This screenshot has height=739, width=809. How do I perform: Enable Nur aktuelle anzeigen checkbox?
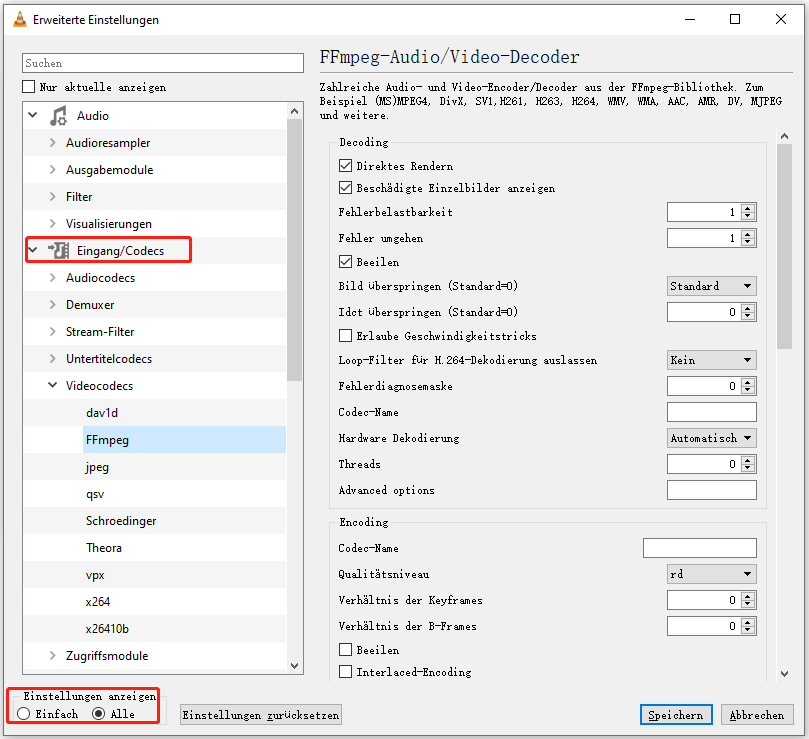[x=29, y=87]
